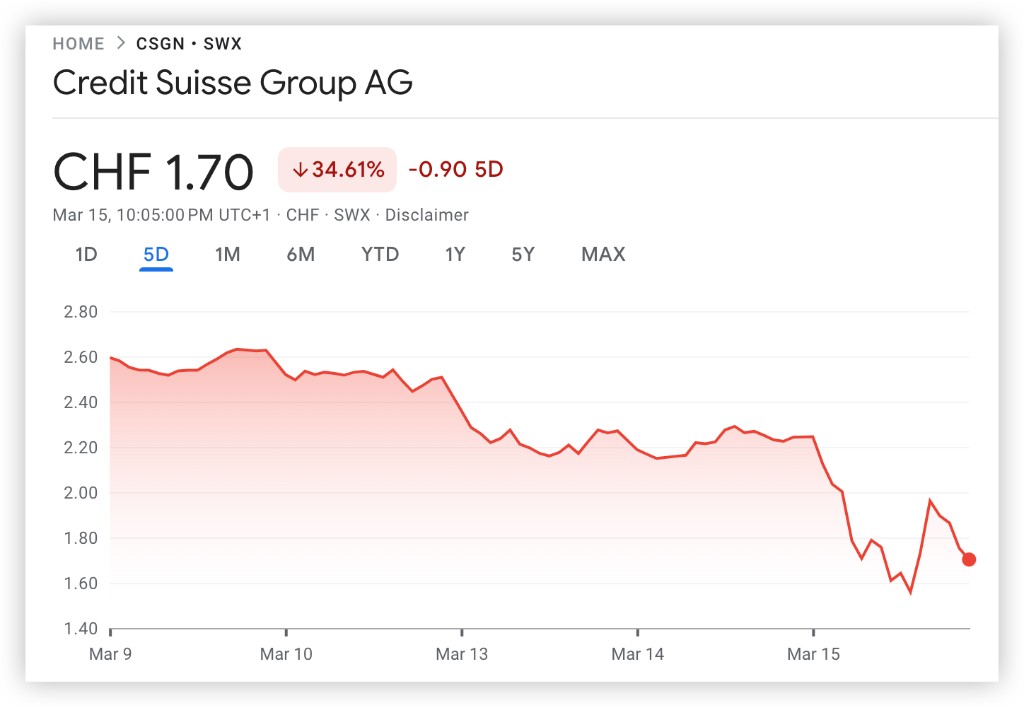Select the 5D time range tab
1024x707 pixels.
156,255
